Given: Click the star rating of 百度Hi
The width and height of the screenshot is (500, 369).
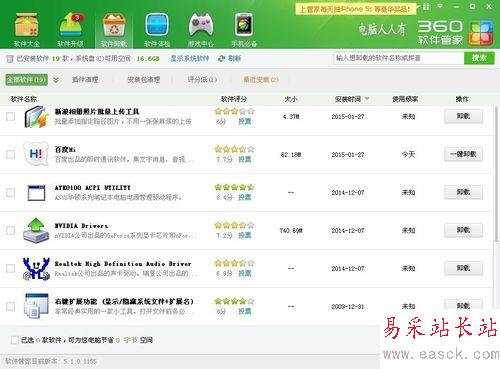Looking at the screenshot, I should (234, 149).
